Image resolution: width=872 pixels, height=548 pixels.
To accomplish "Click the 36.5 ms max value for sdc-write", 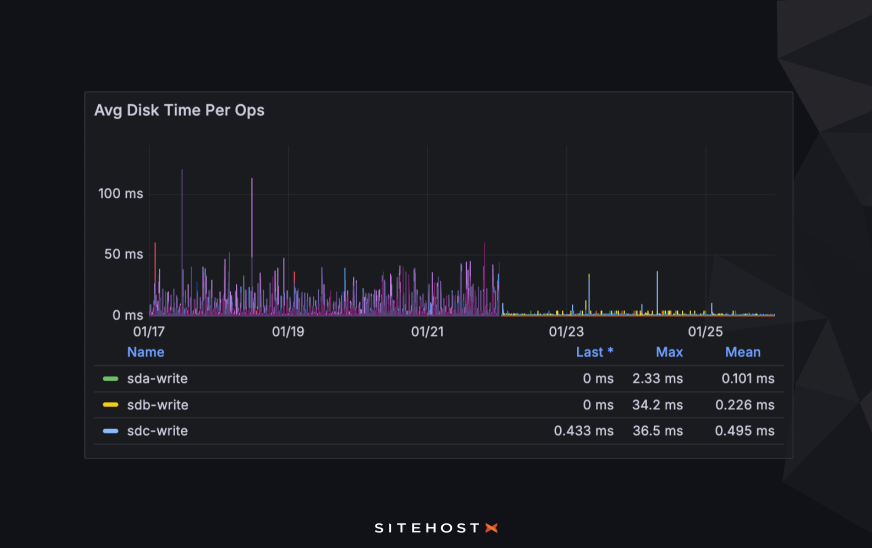I will (x=657, y=431).
